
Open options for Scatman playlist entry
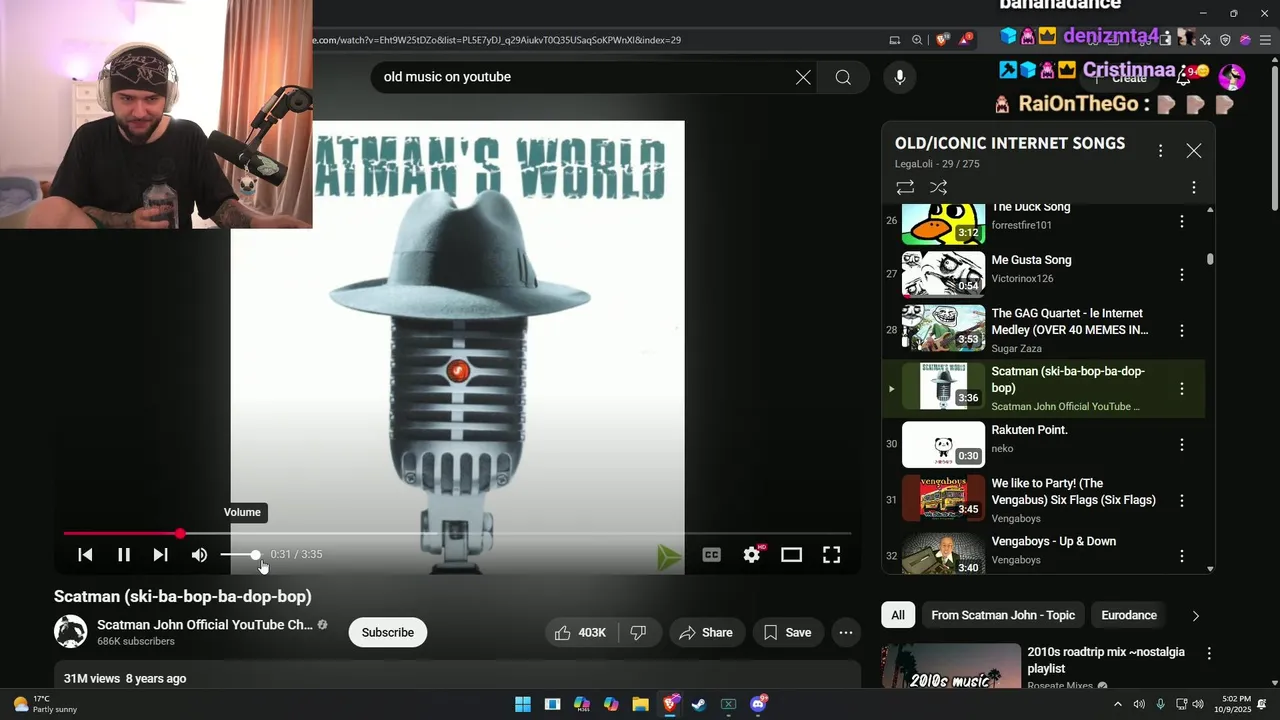[1181, 388]
